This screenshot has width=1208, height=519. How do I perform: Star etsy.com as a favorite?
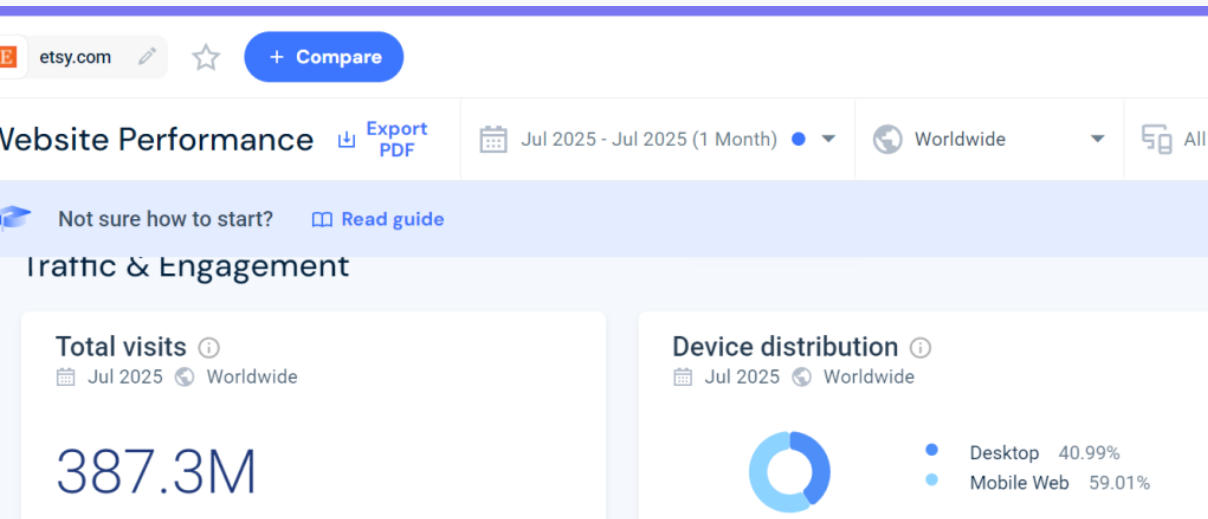[206, 57]
